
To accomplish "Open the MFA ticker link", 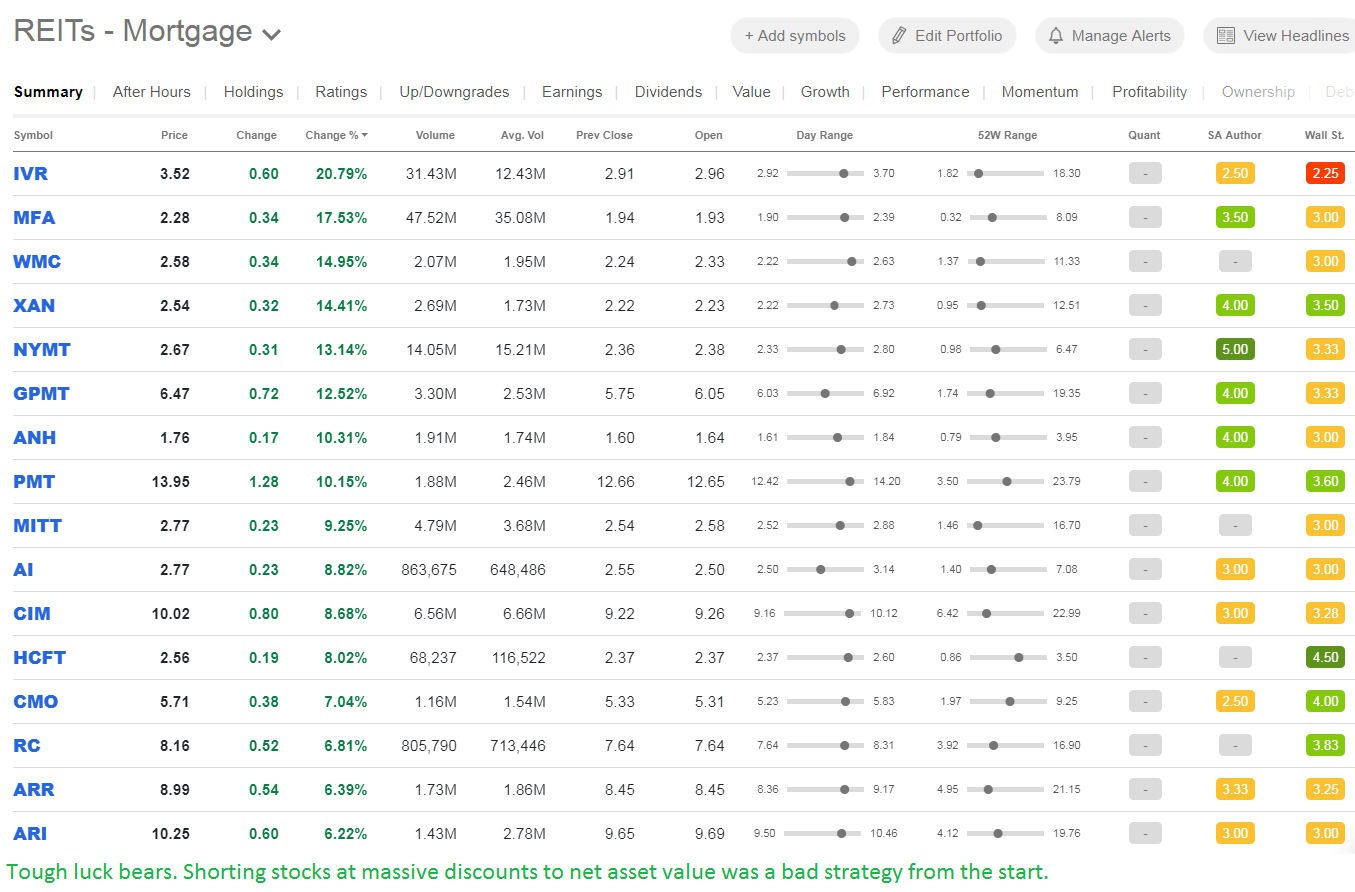I will pyautogui.click(x=34, y=218).
